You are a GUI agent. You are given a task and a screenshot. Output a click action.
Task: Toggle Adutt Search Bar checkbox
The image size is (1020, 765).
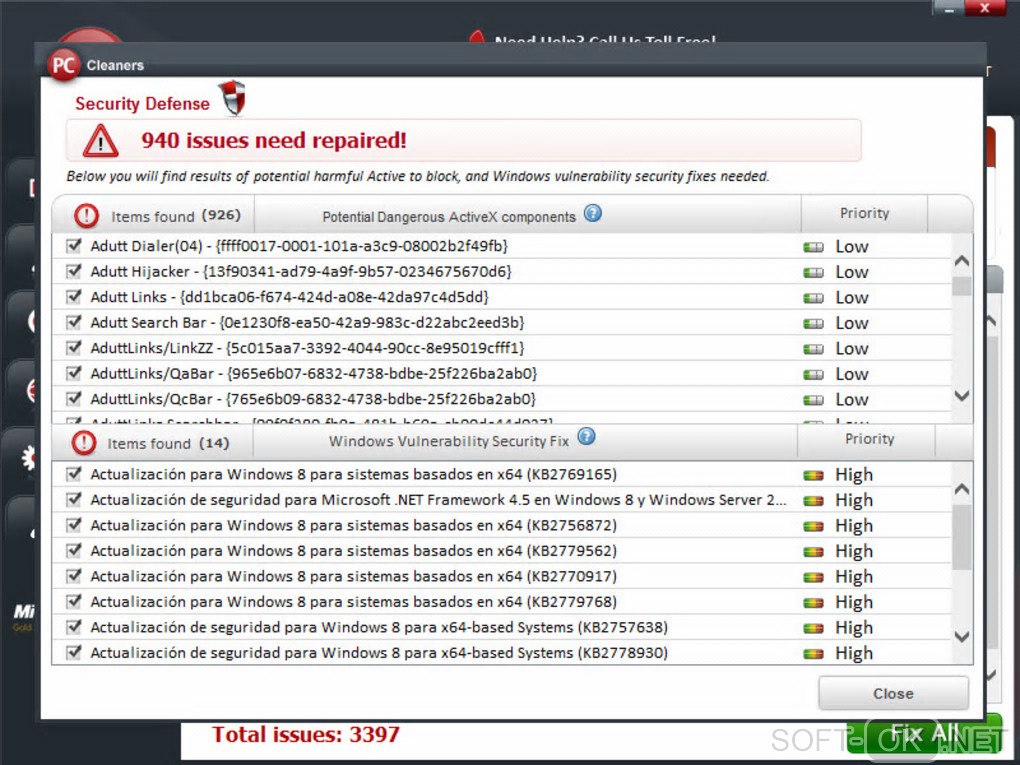tap(74, 321)
